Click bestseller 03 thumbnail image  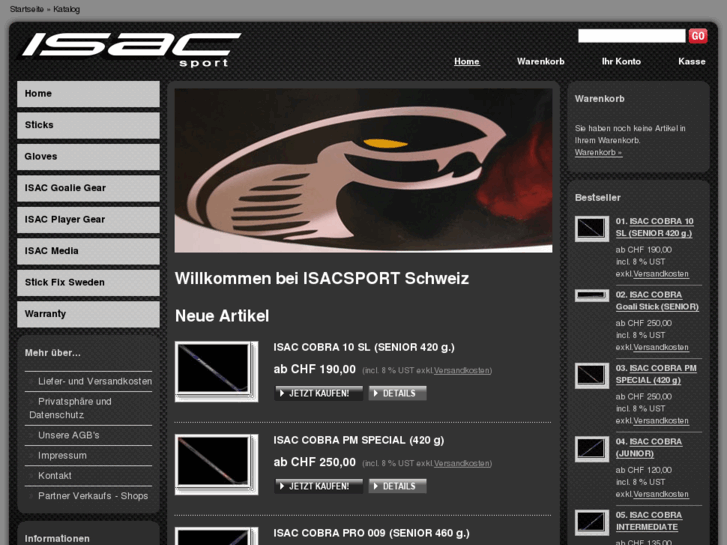[592, 376]
